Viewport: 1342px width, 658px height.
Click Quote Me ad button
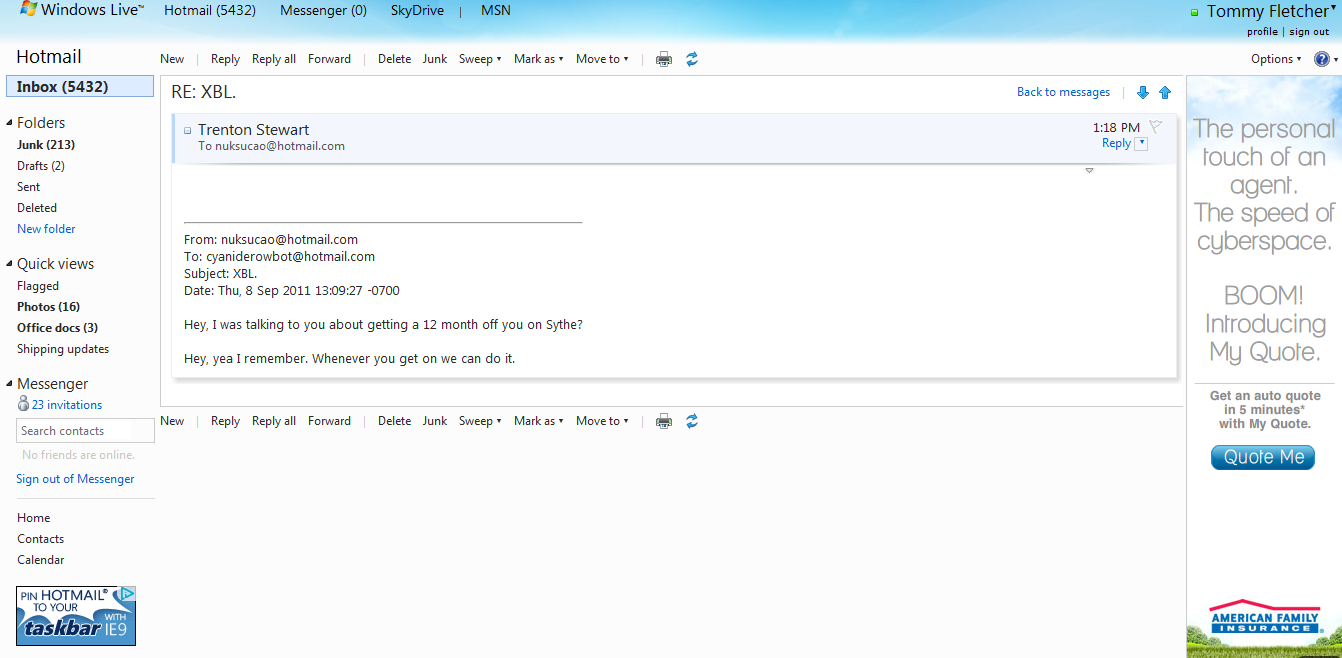(1263, 457)
